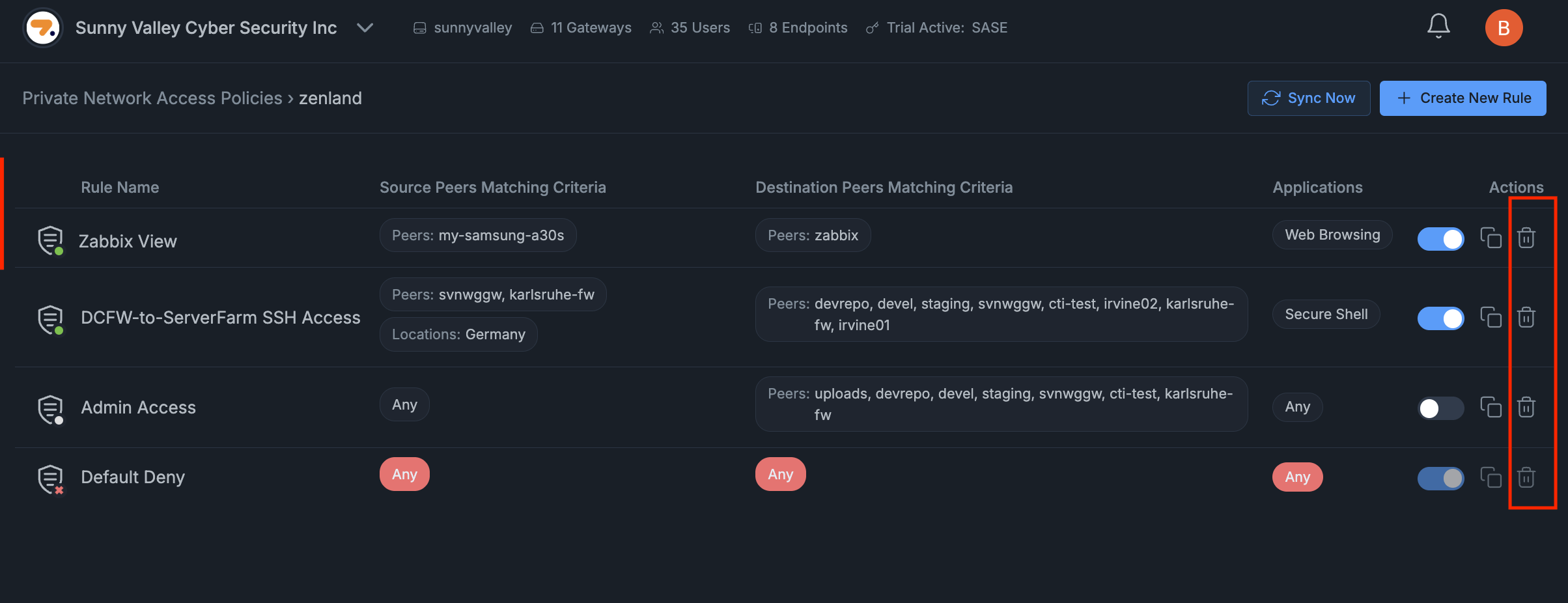Image resolution: width=1568 pixels, height=603 pixels.
Task: Click the Sunny Valley company logo
Action: pos(42,27)
